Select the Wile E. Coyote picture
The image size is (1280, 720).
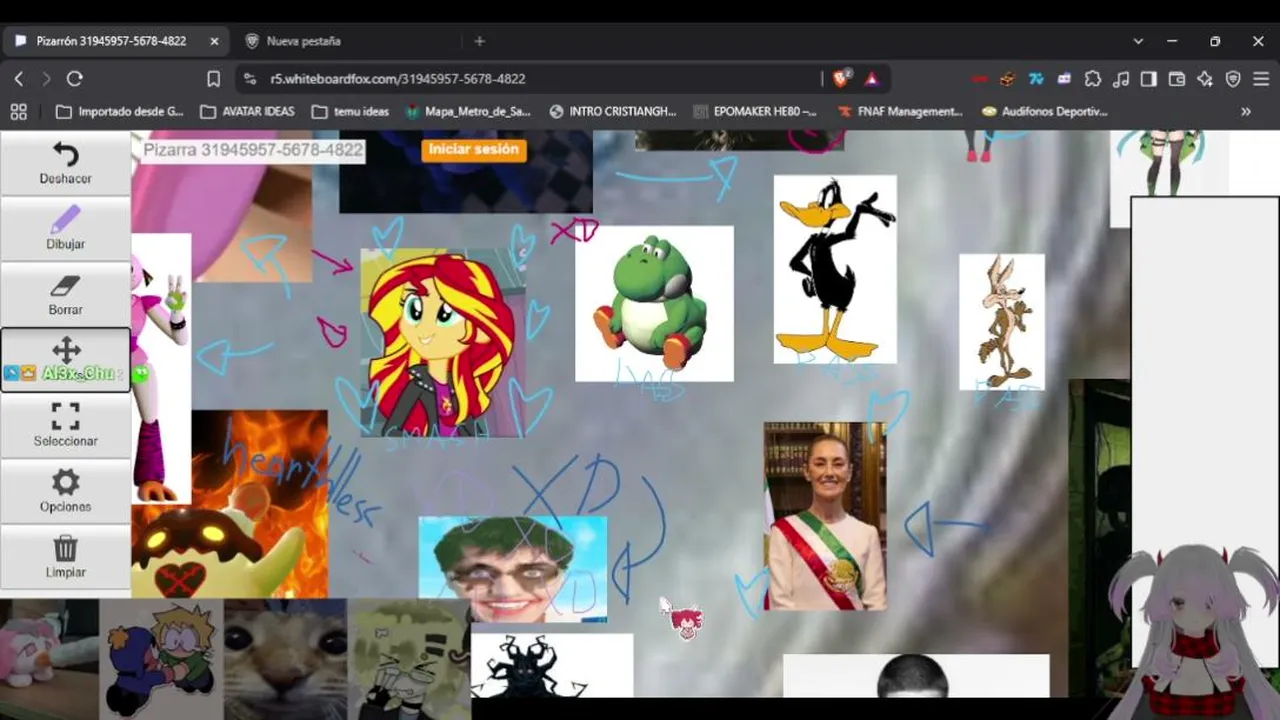(x=1002, y=321)
